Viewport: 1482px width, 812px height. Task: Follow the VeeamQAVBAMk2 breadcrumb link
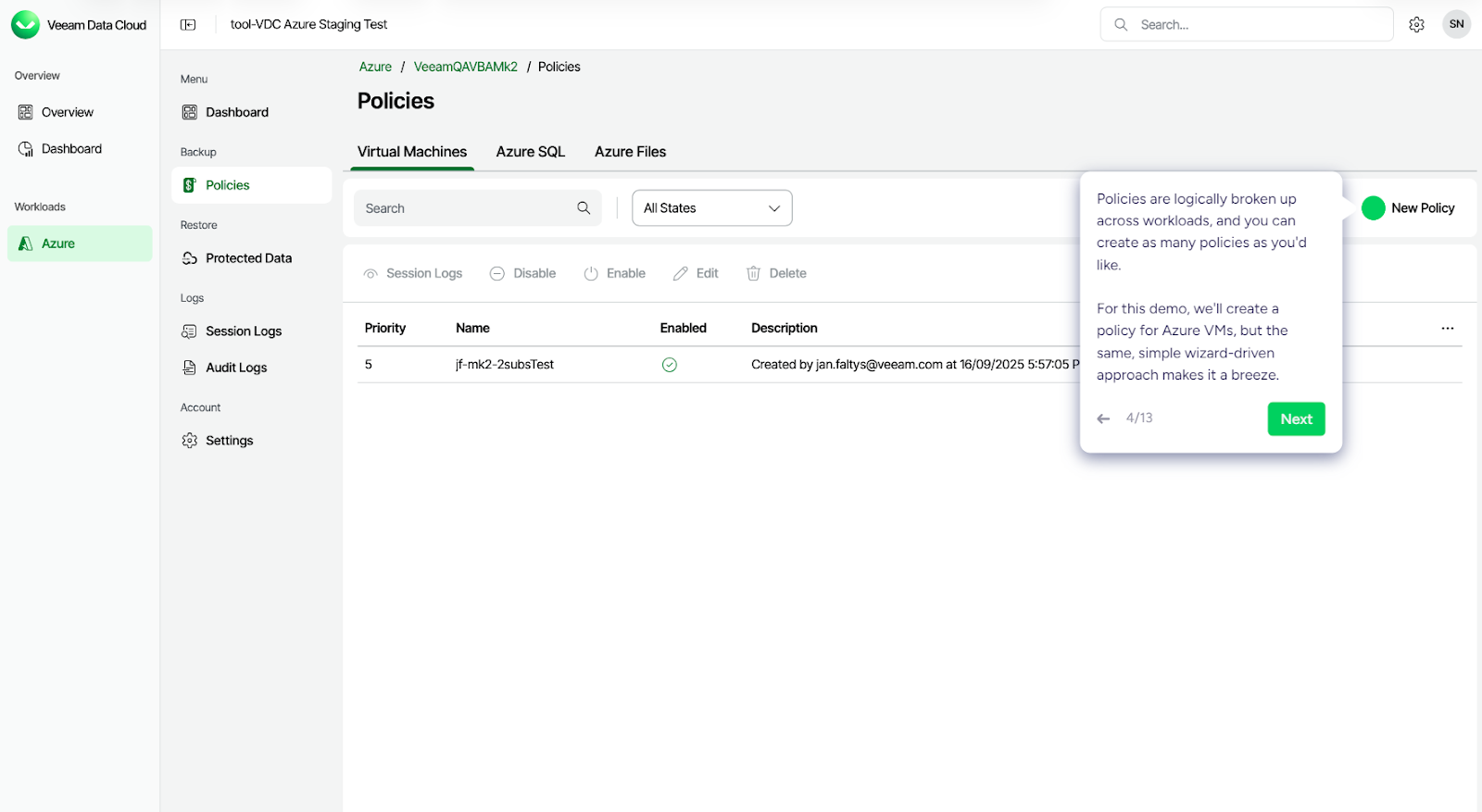(466, 67)
